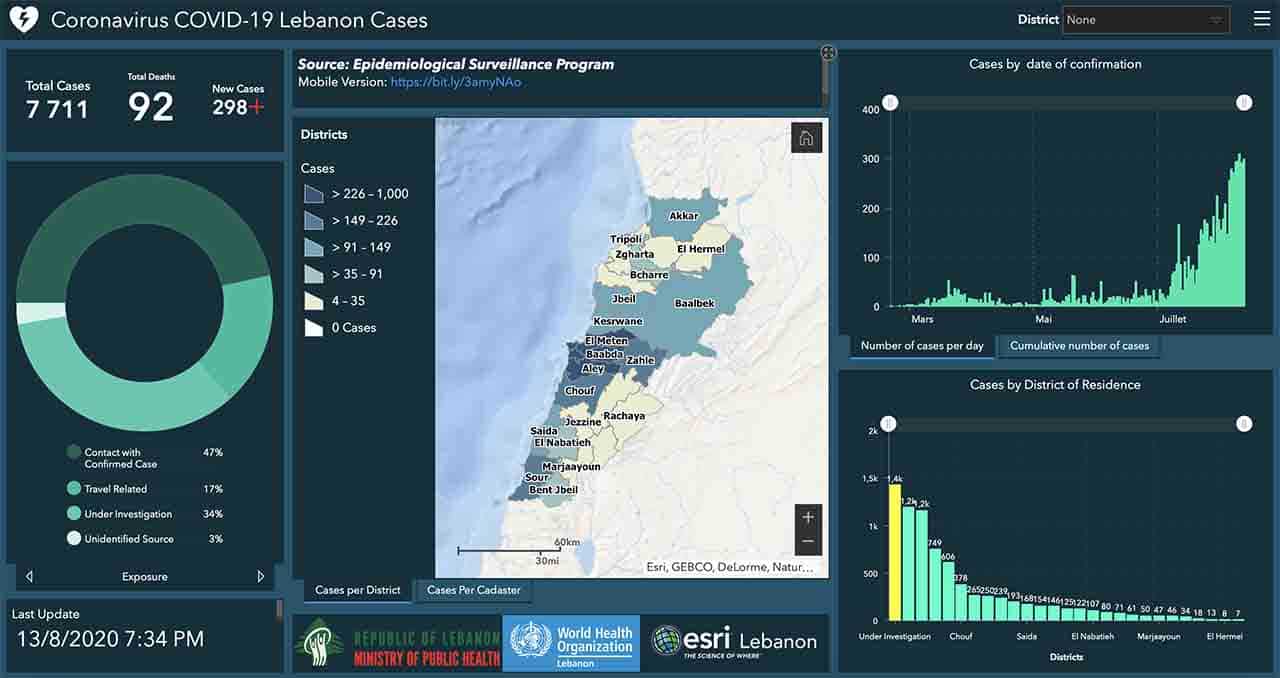1280x678 pixels.
Task: Select the Cases Per Cadaster tab
Action: (473, 590)
